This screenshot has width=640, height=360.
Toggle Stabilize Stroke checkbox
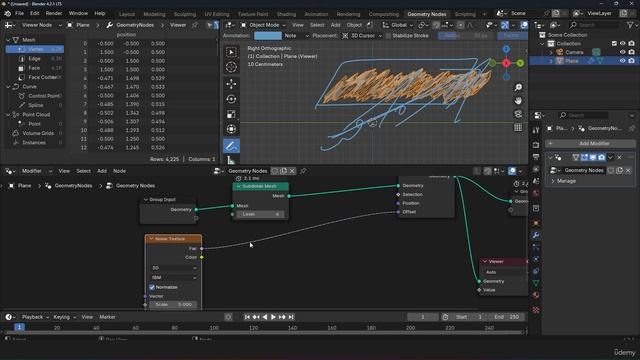click(388, 36)
